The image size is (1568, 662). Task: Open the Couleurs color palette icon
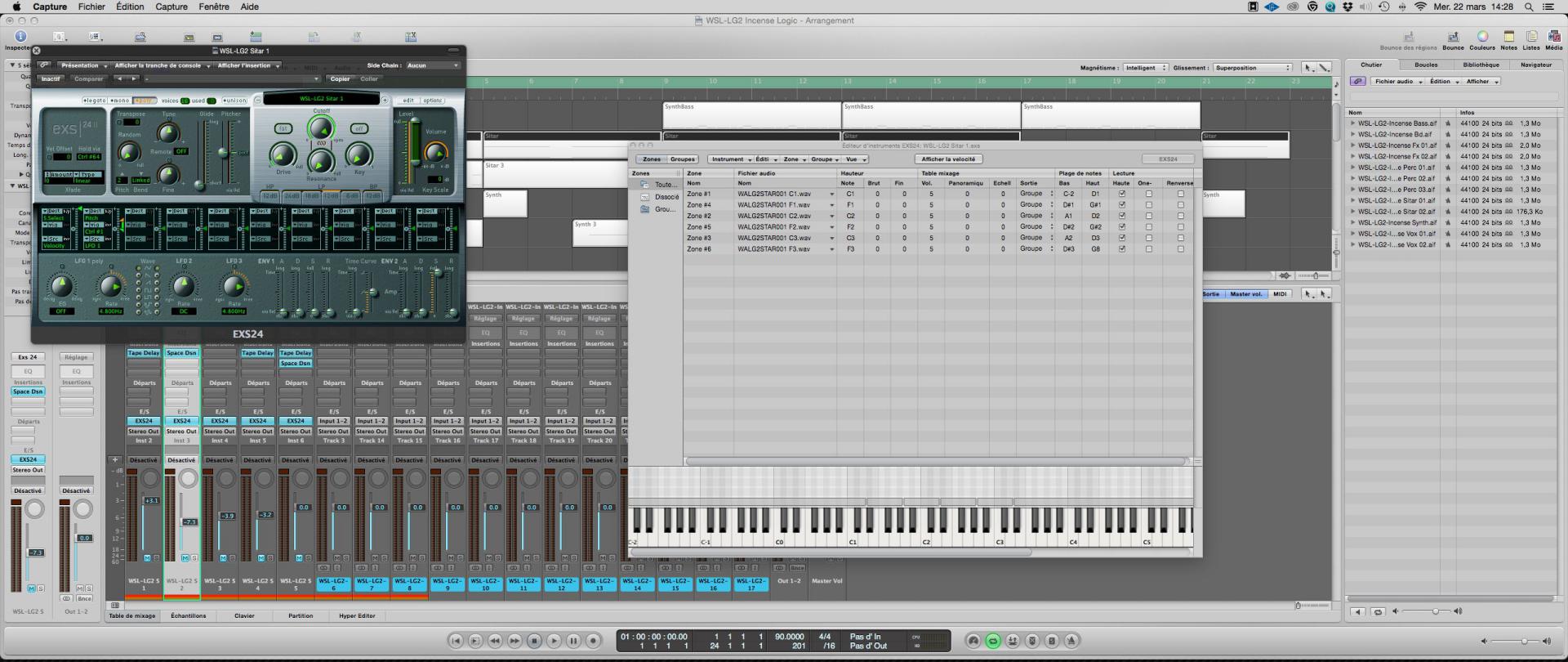tap(1482, 37)
